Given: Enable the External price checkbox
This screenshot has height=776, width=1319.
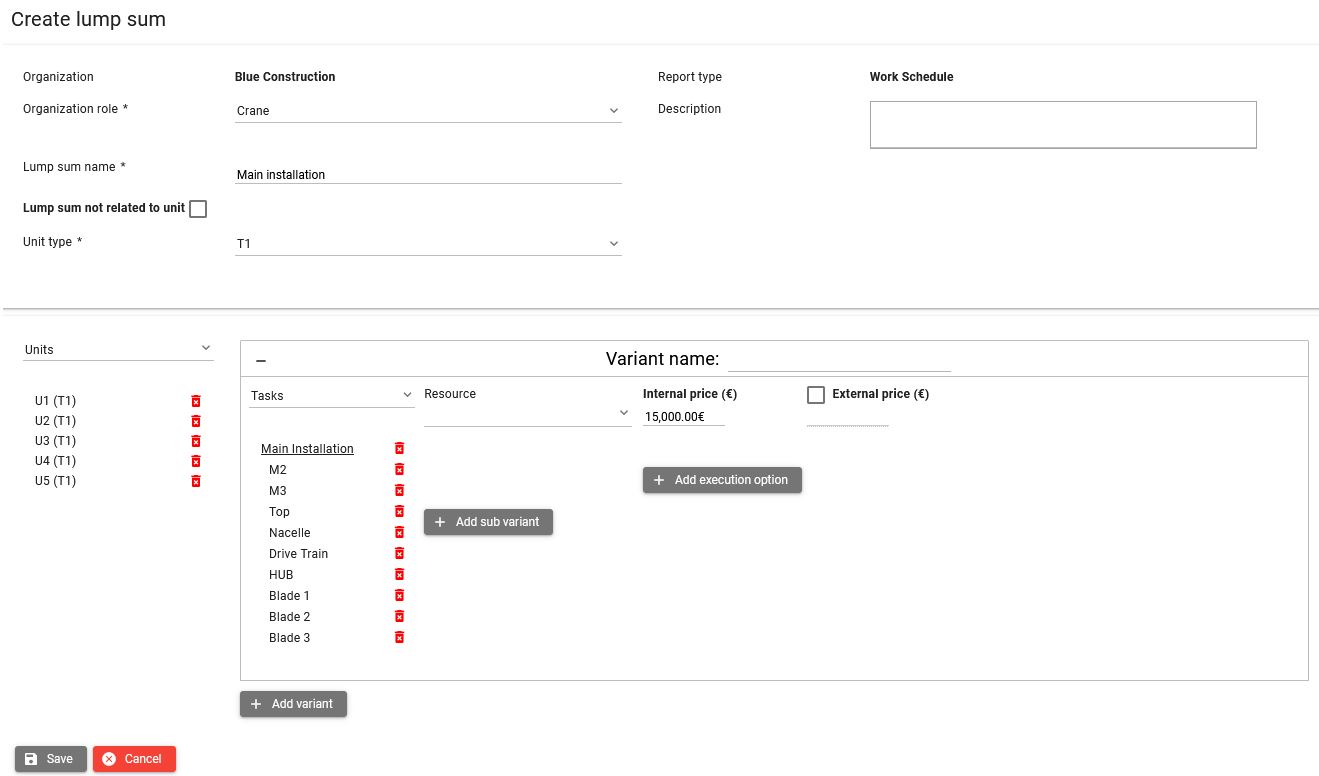Looking at the screenshot, I should tap(816, 395).
